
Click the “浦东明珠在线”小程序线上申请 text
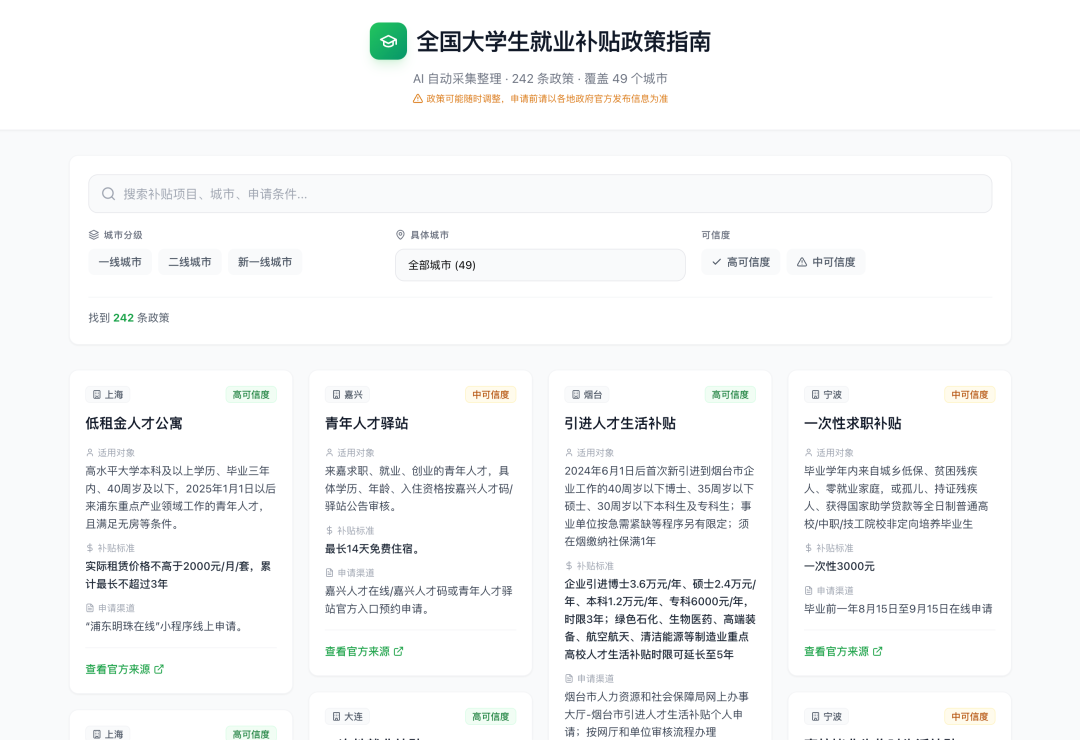point(165,626)
